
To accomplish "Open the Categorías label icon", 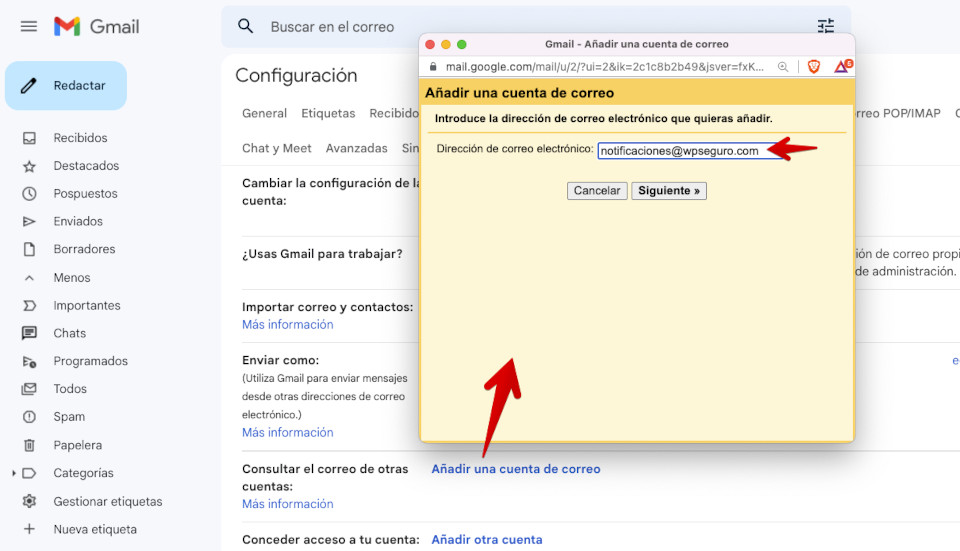I will click(x=29, y=473).
